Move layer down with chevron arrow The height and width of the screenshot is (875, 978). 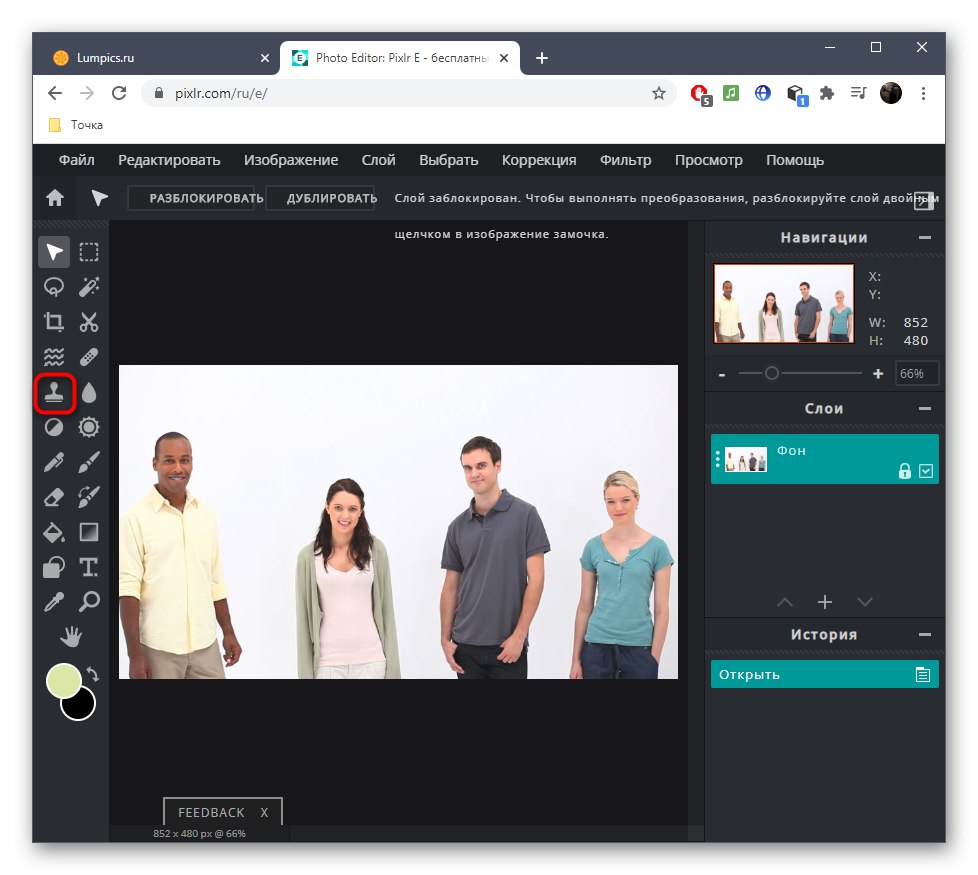click(864, 602)
